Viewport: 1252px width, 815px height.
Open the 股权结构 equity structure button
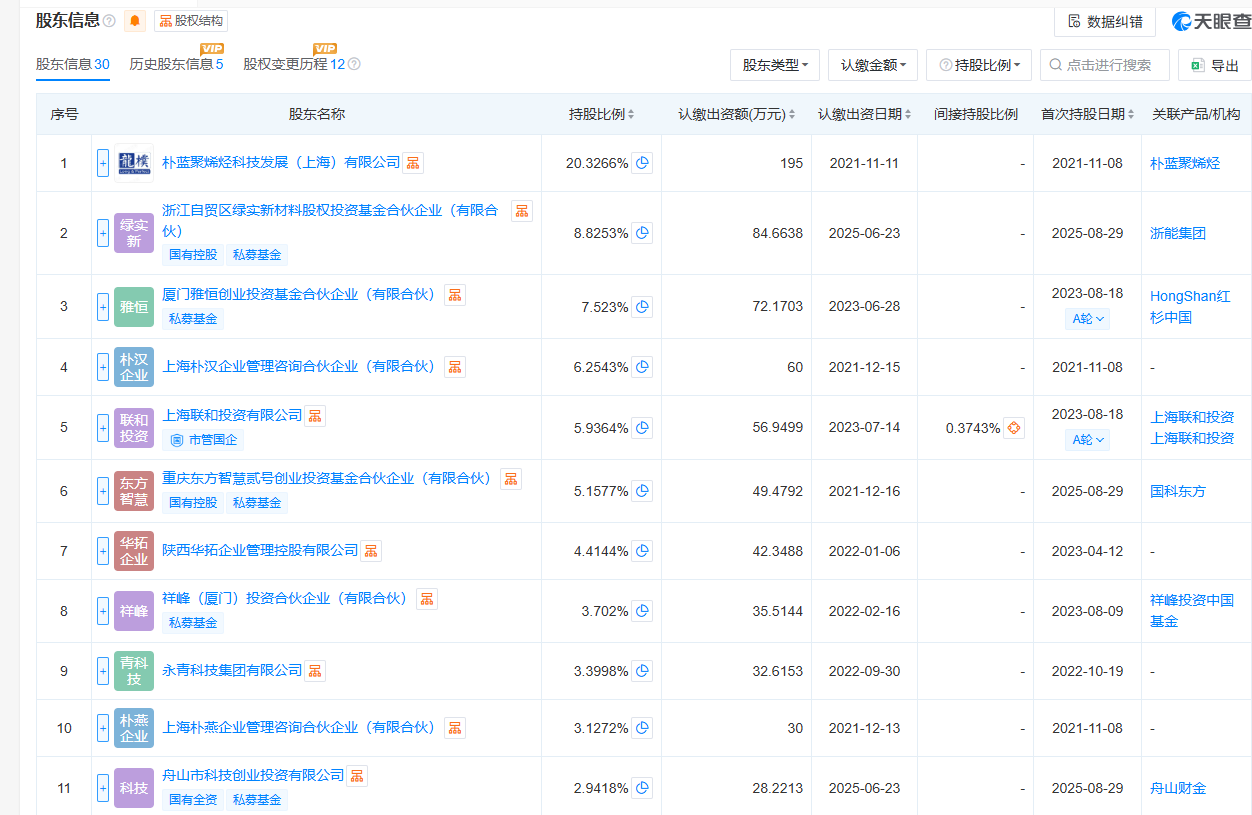[191, 21]
